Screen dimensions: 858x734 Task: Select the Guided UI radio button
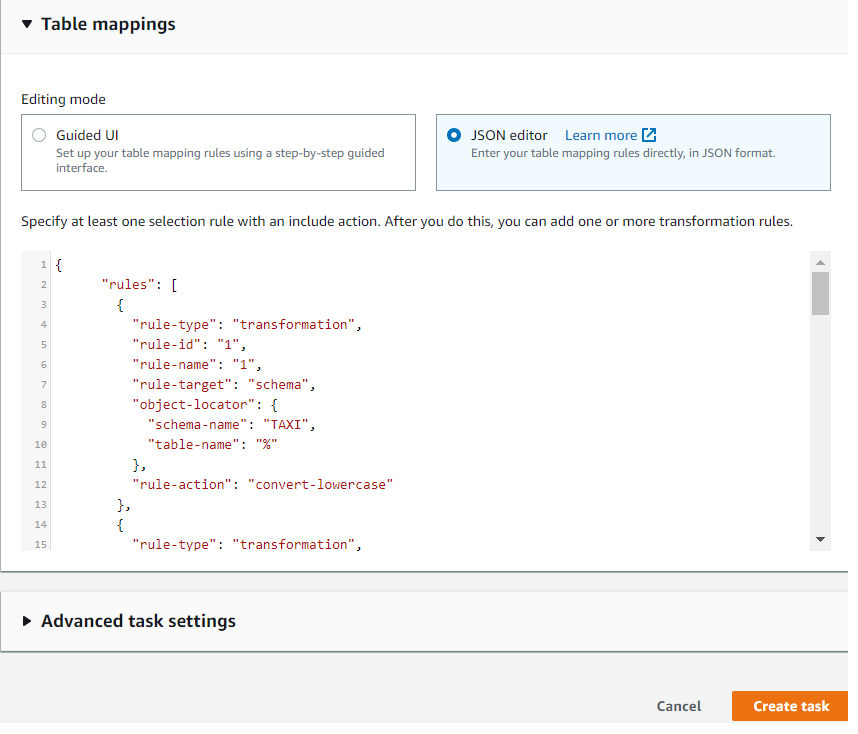pyautogui.click(x=39, y=135)
